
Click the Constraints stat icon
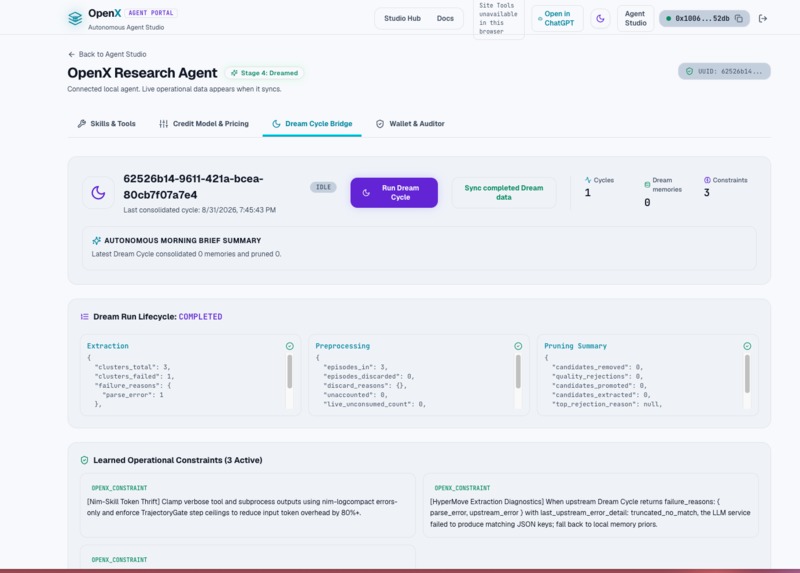click(x=707, y=180)
